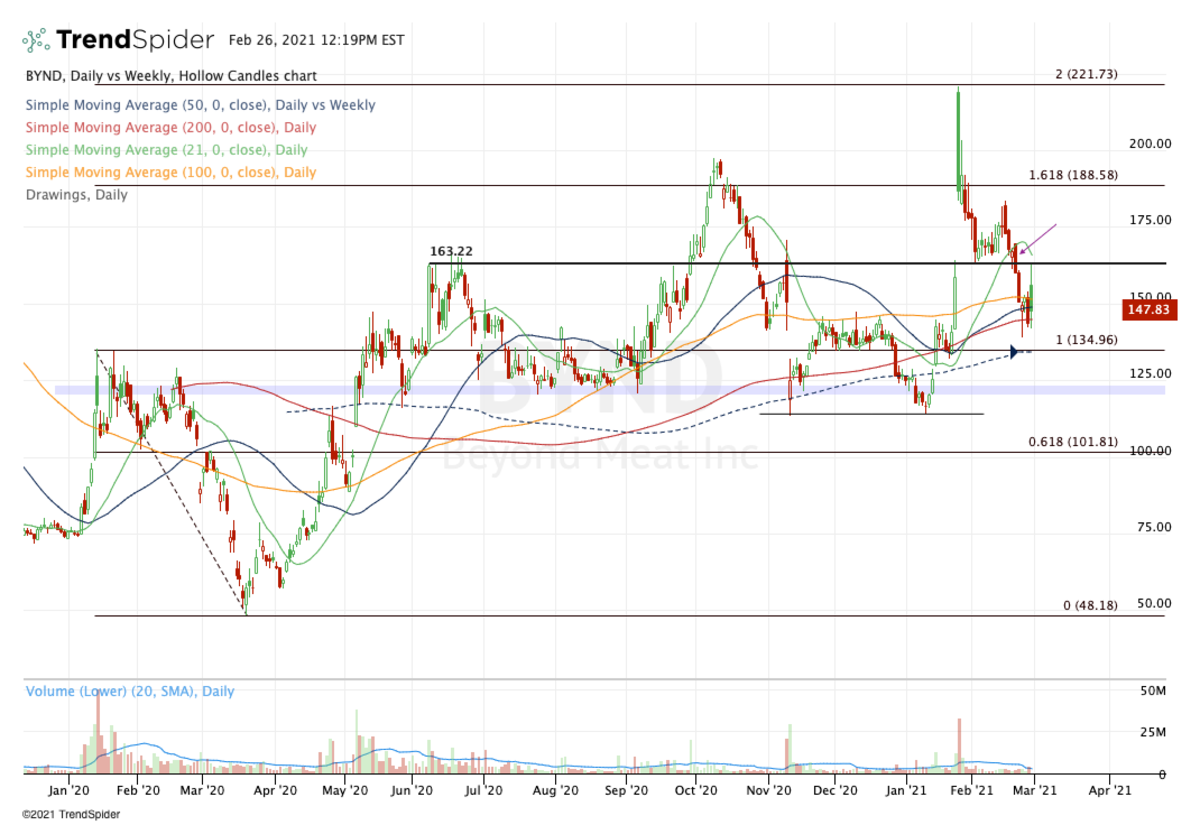The width and height of the screenshot is (1200, 825).
Task: Click the TrendSpider brand name text
Action: 135,40
